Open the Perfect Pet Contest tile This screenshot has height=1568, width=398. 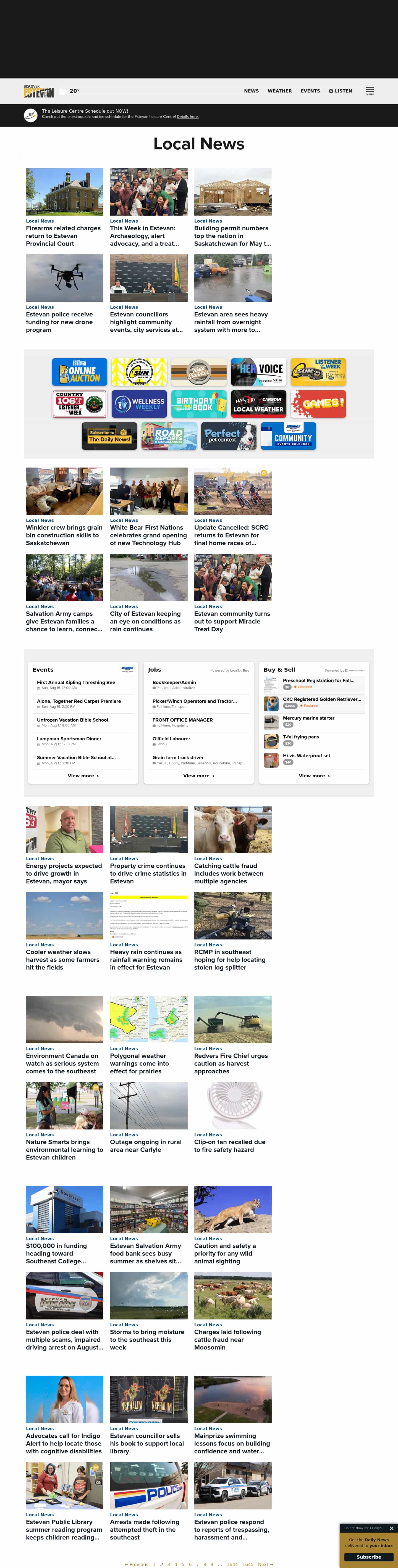pos(229,436)
